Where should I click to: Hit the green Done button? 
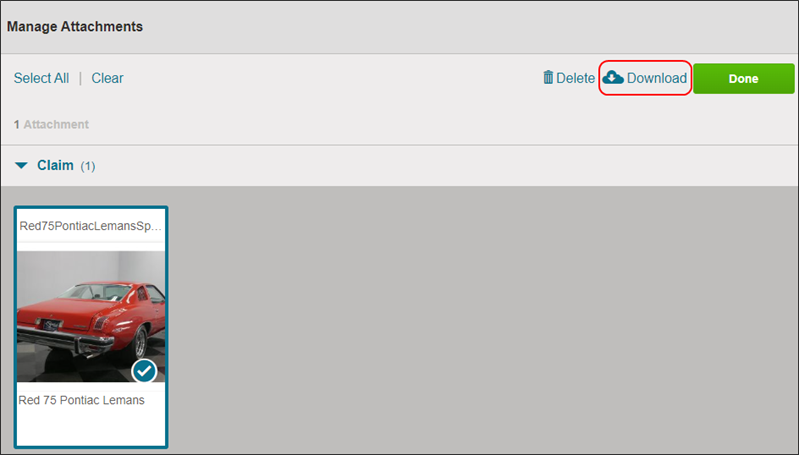pos(743,78)
